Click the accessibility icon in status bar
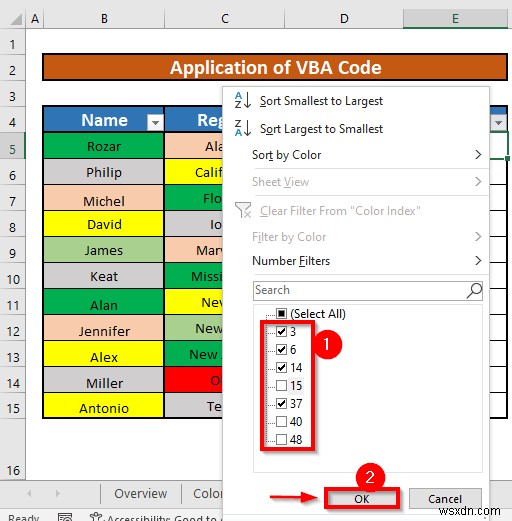512x521 pixels. [x=96, y=517]
